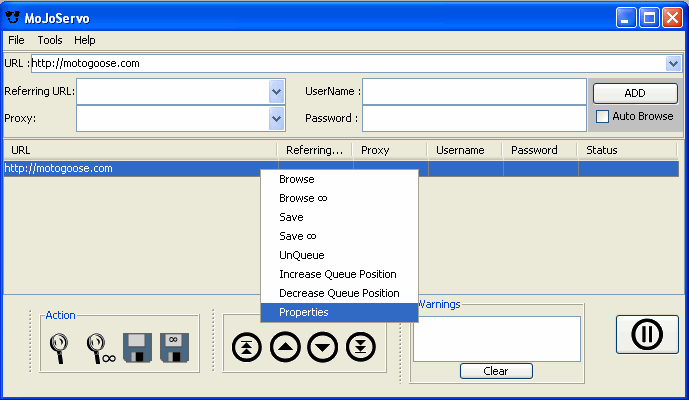This screenshot has height=400, width=689.
Task: Enable the Auto Browse checkbox
Action: (603, 116)
